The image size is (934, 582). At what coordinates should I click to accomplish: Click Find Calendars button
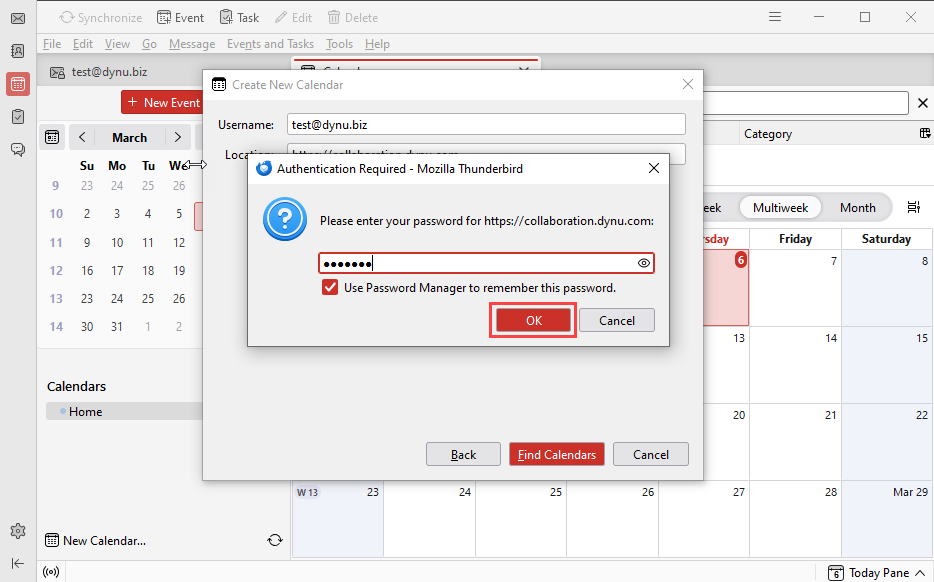(x=557, y=454)
